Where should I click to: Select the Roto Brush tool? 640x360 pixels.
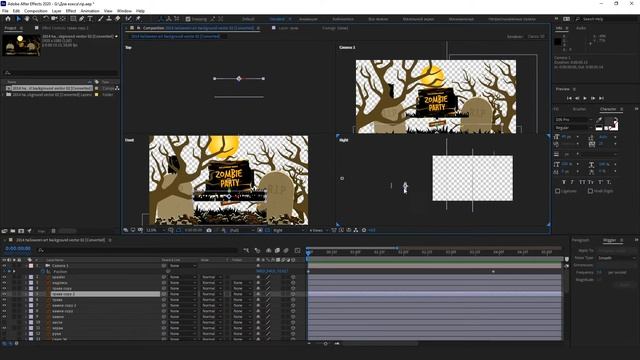129,19
